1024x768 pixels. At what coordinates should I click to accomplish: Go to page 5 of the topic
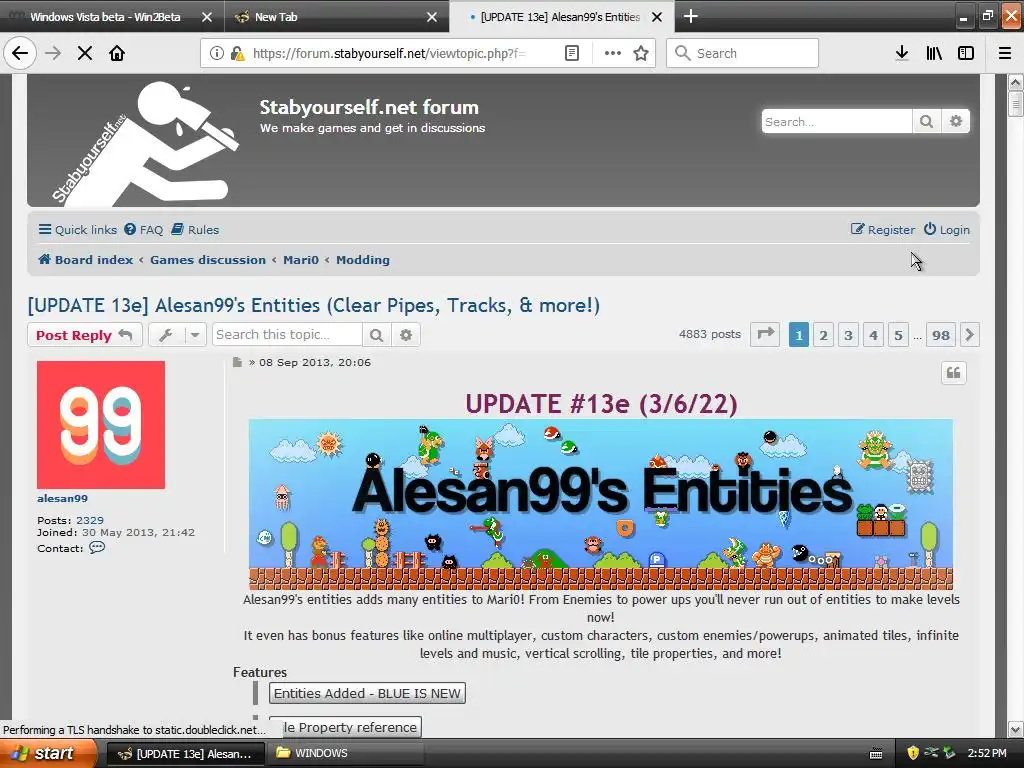pos(898,335)
